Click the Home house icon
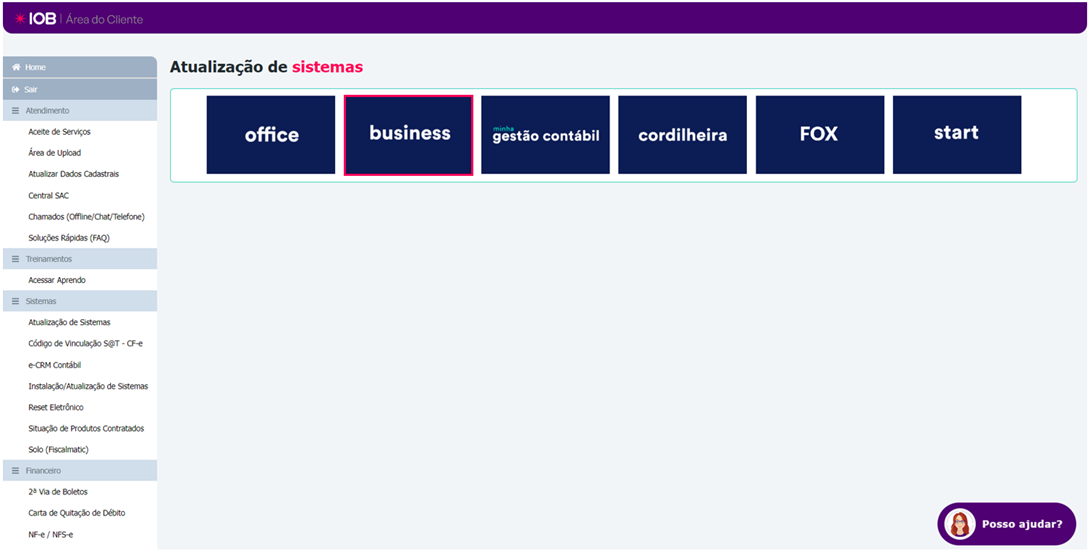1090x553 pixels. coord(16,67)
